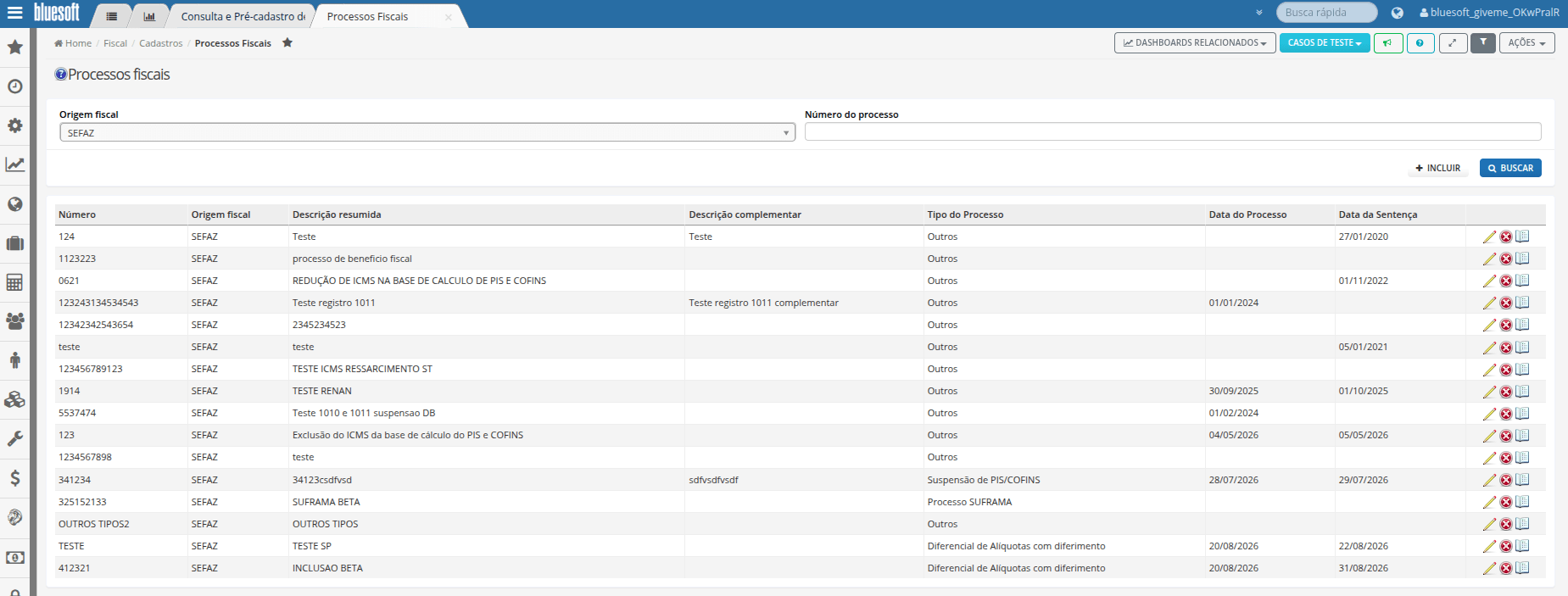Delete process 5537474

pyautogui.click(x=1506, y=414)
